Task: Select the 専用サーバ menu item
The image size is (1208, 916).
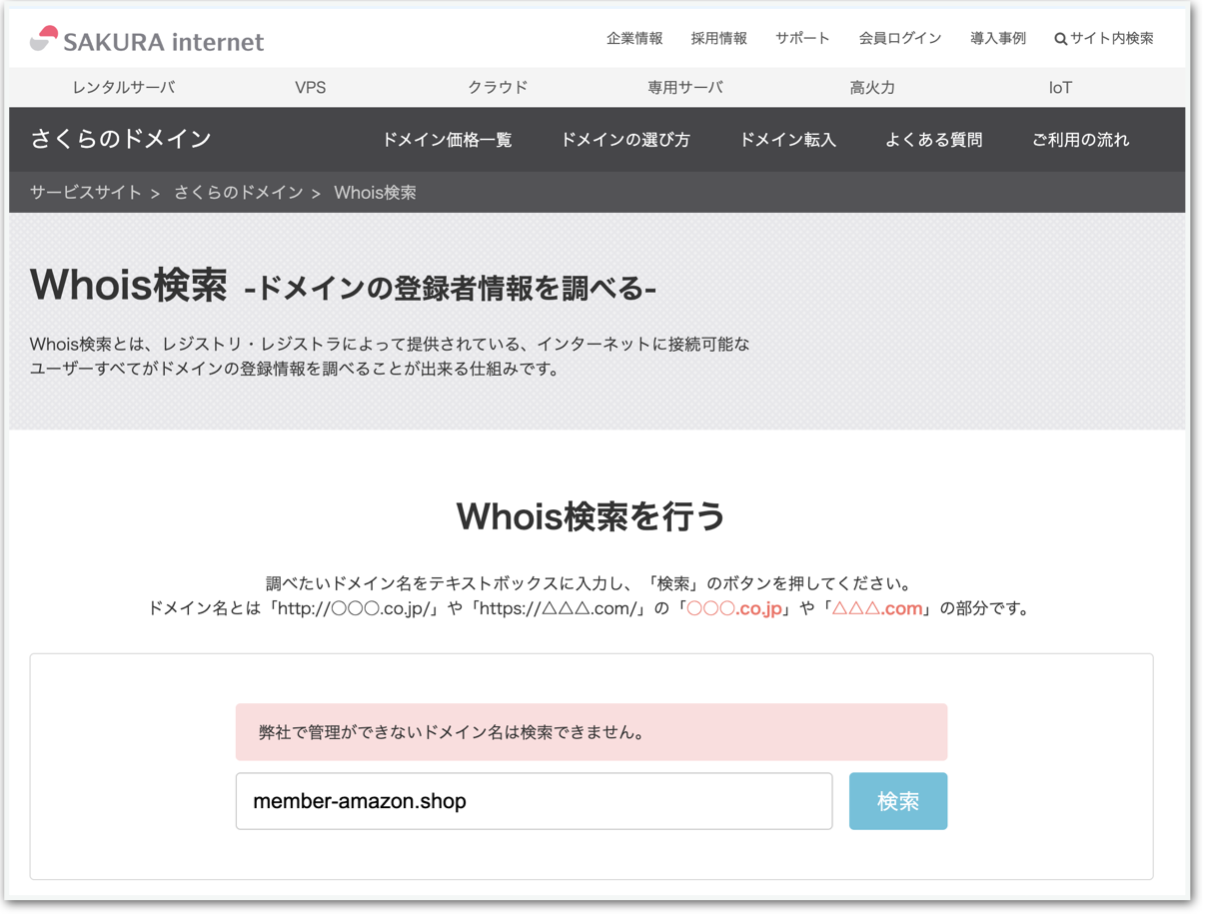Action: [685, 88]
